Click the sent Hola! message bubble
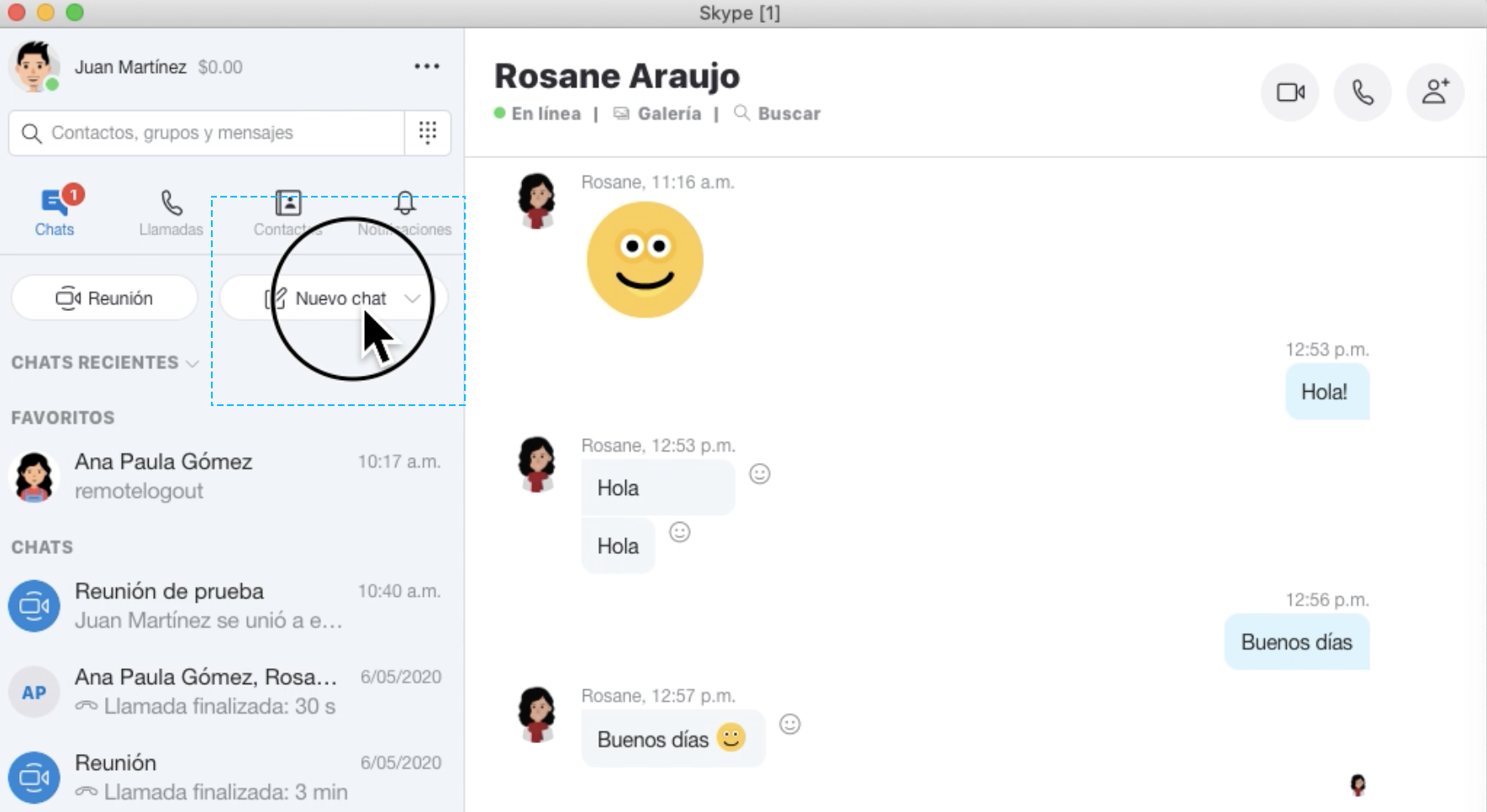The width and height of the screenshot is (1487, 812). (1327, 392)
